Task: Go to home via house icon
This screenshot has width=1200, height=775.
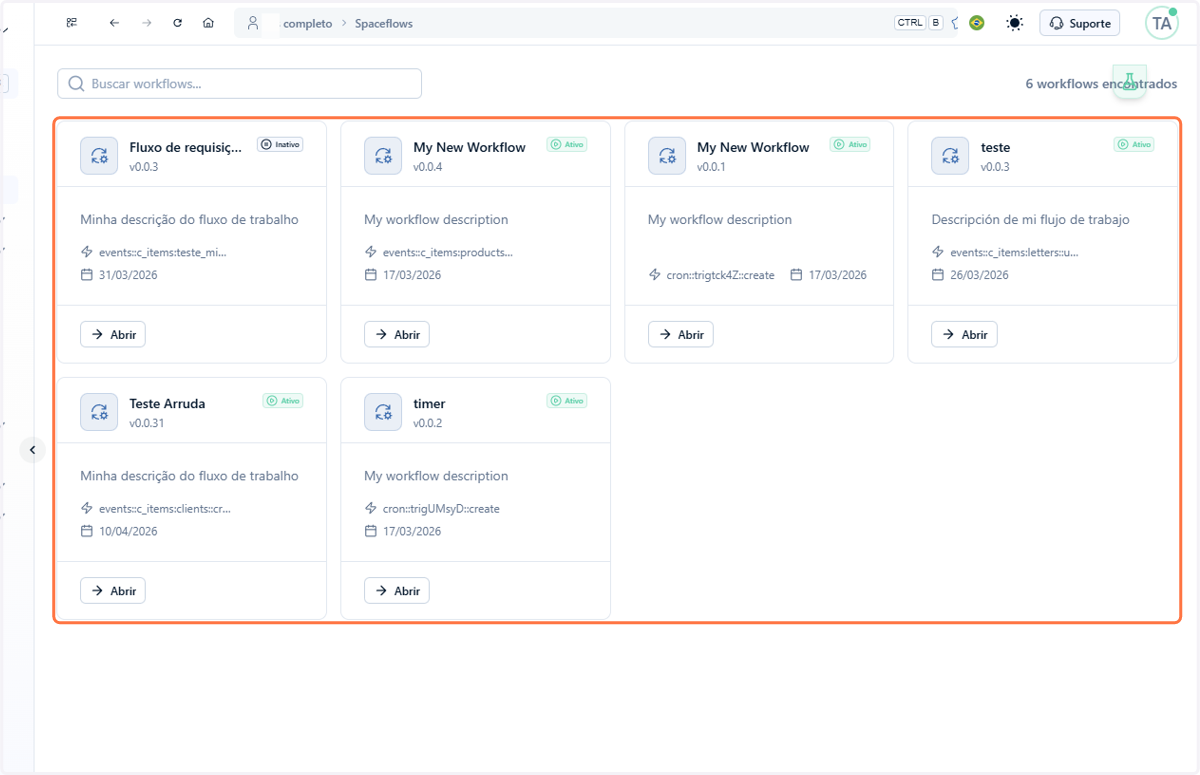Action: click(x=208, y=22)
